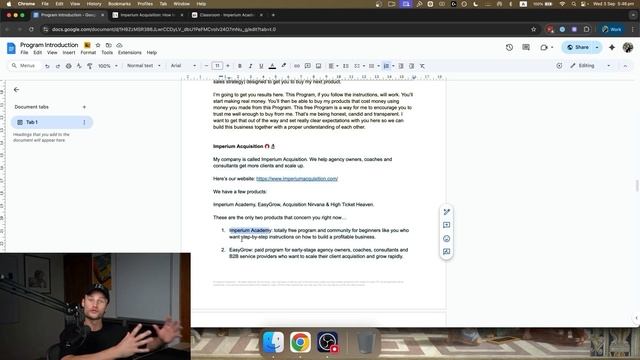Open the Google account avatar
Image resolution: width=640 pixels, height=360 pixels.
[628, 47]
